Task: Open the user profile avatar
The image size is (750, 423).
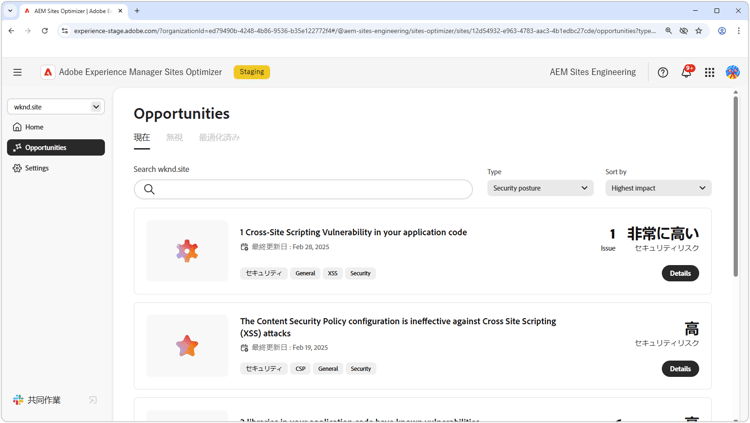Action: [732, 72]
